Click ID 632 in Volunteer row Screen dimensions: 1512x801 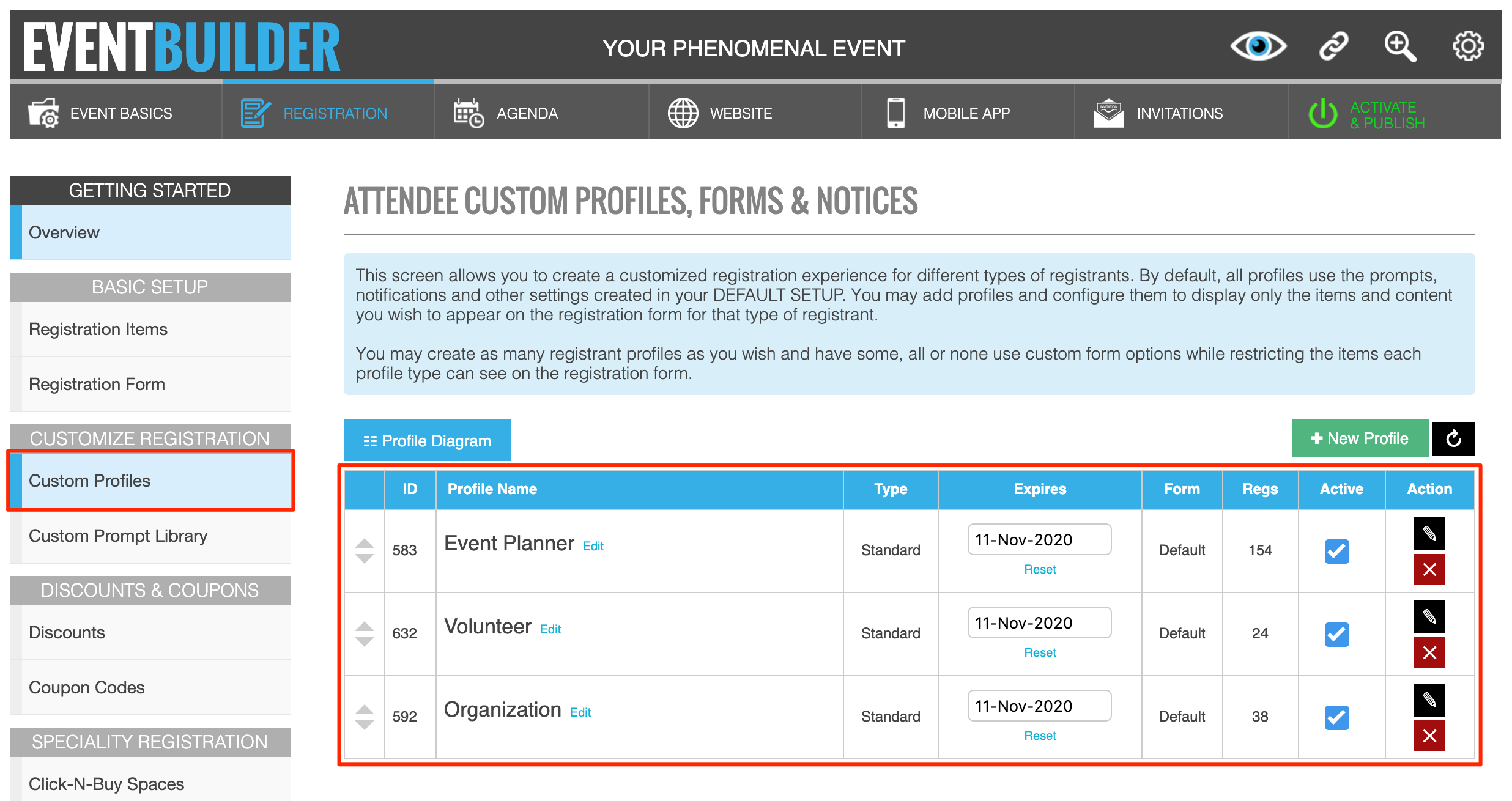coord(404,633)
